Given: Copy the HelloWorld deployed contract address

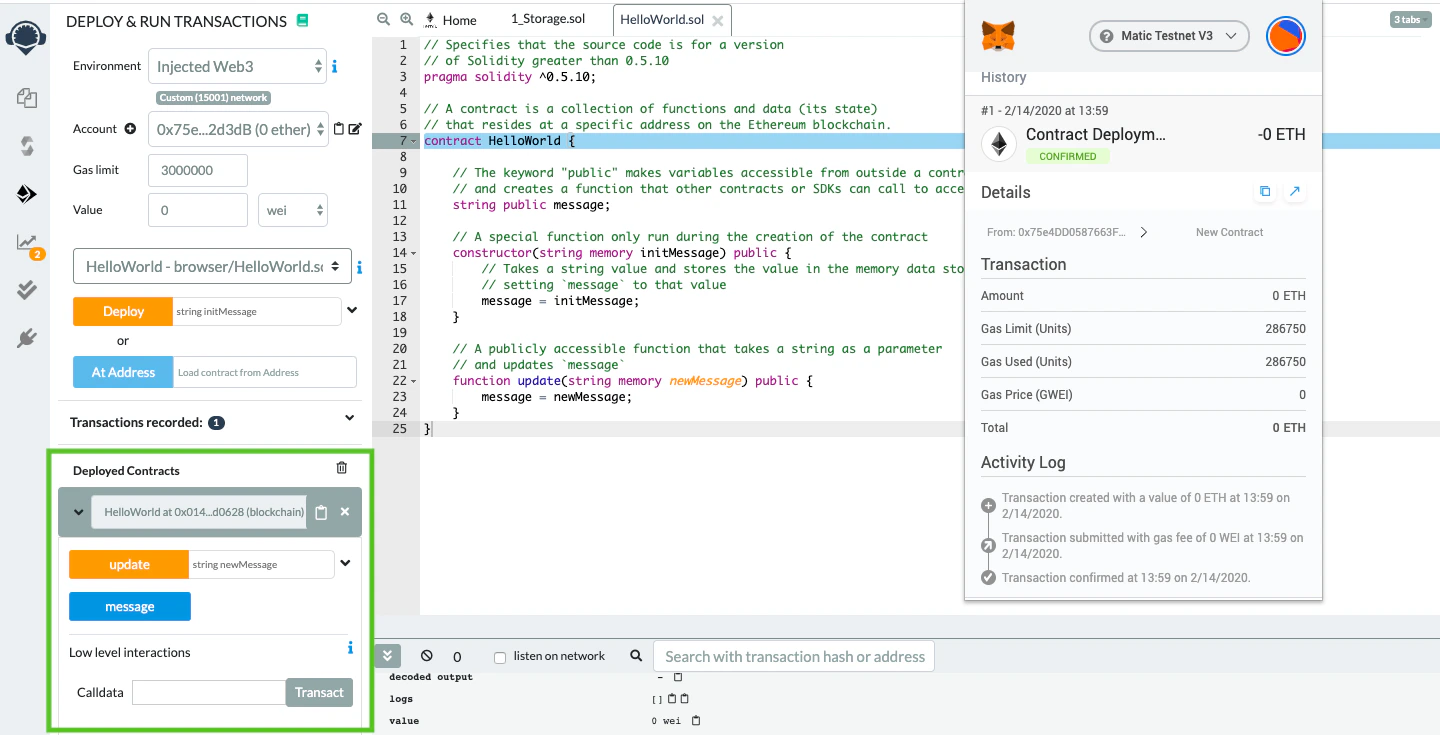Looking at the screenshot, I should coord(321,512).
